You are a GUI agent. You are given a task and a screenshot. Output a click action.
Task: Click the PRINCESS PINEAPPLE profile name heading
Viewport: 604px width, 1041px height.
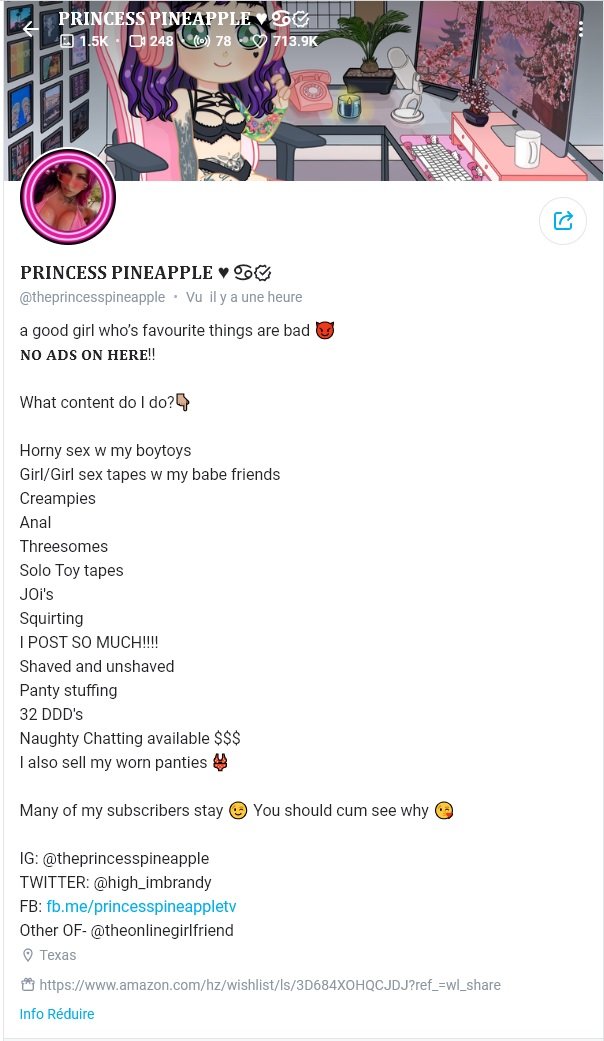tap(116, 273)
